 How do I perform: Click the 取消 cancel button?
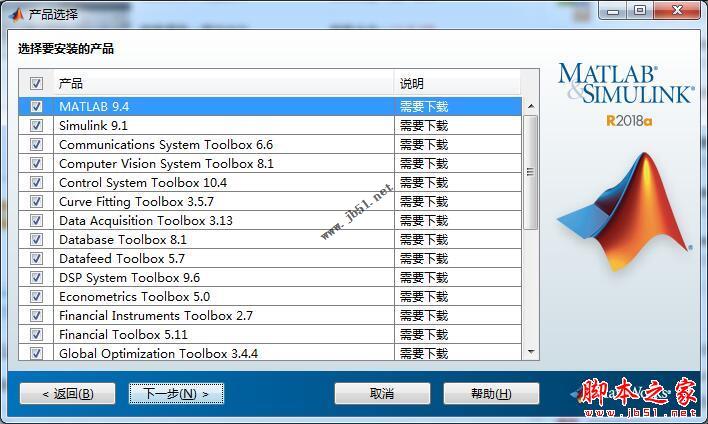(x=382, y=394)
